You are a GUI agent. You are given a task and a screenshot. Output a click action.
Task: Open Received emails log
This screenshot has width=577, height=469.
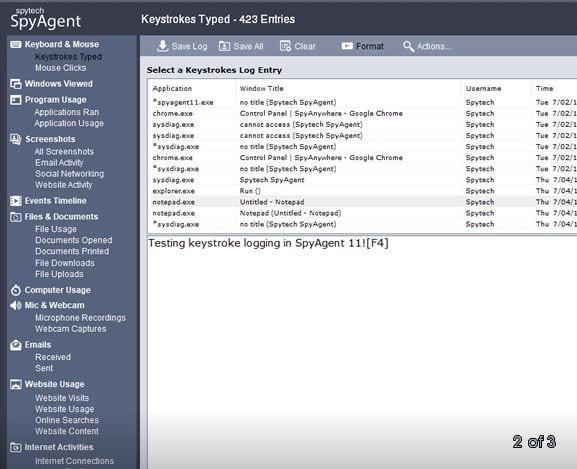[x=53, y=357]
